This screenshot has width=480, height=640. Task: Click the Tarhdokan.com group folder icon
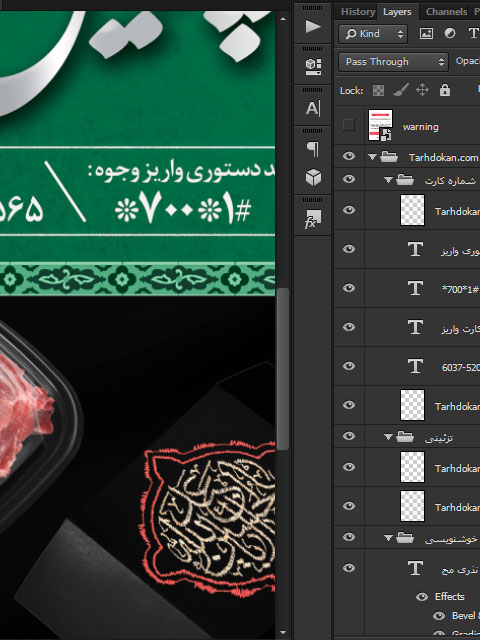[389, 157]
